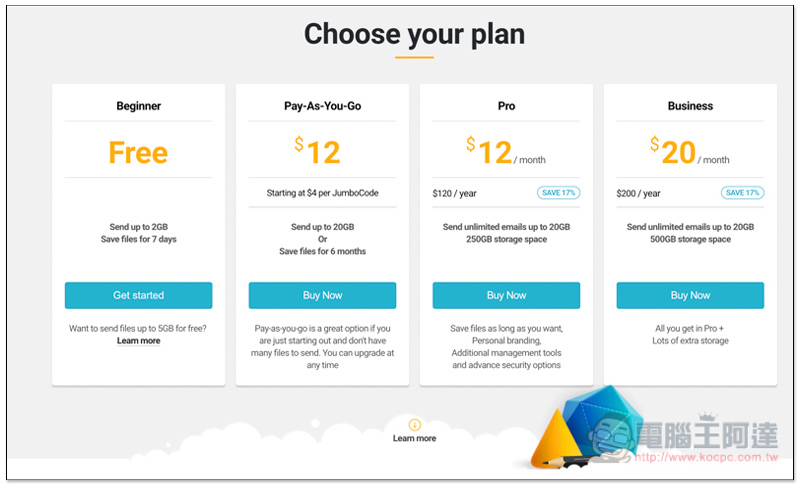Click Buy Now under the Pro plan

coord(506,295)
